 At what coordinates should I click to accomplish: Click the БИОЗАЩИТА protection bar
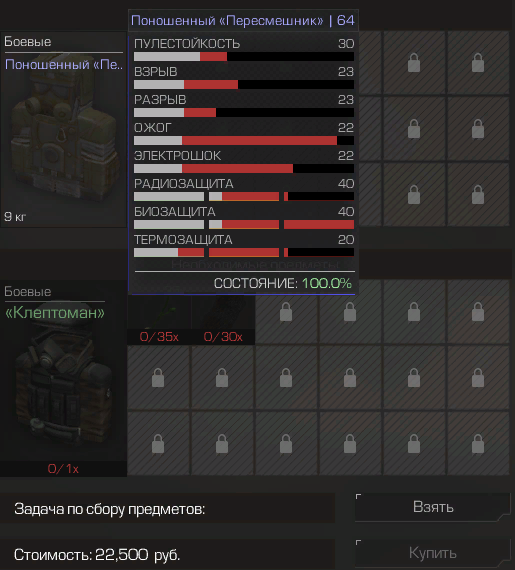244,224
